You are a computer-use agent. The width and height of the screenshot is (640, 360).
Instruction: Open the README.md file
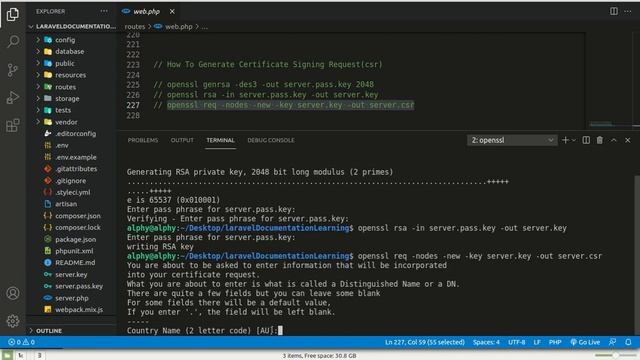[x=75, y=262]
